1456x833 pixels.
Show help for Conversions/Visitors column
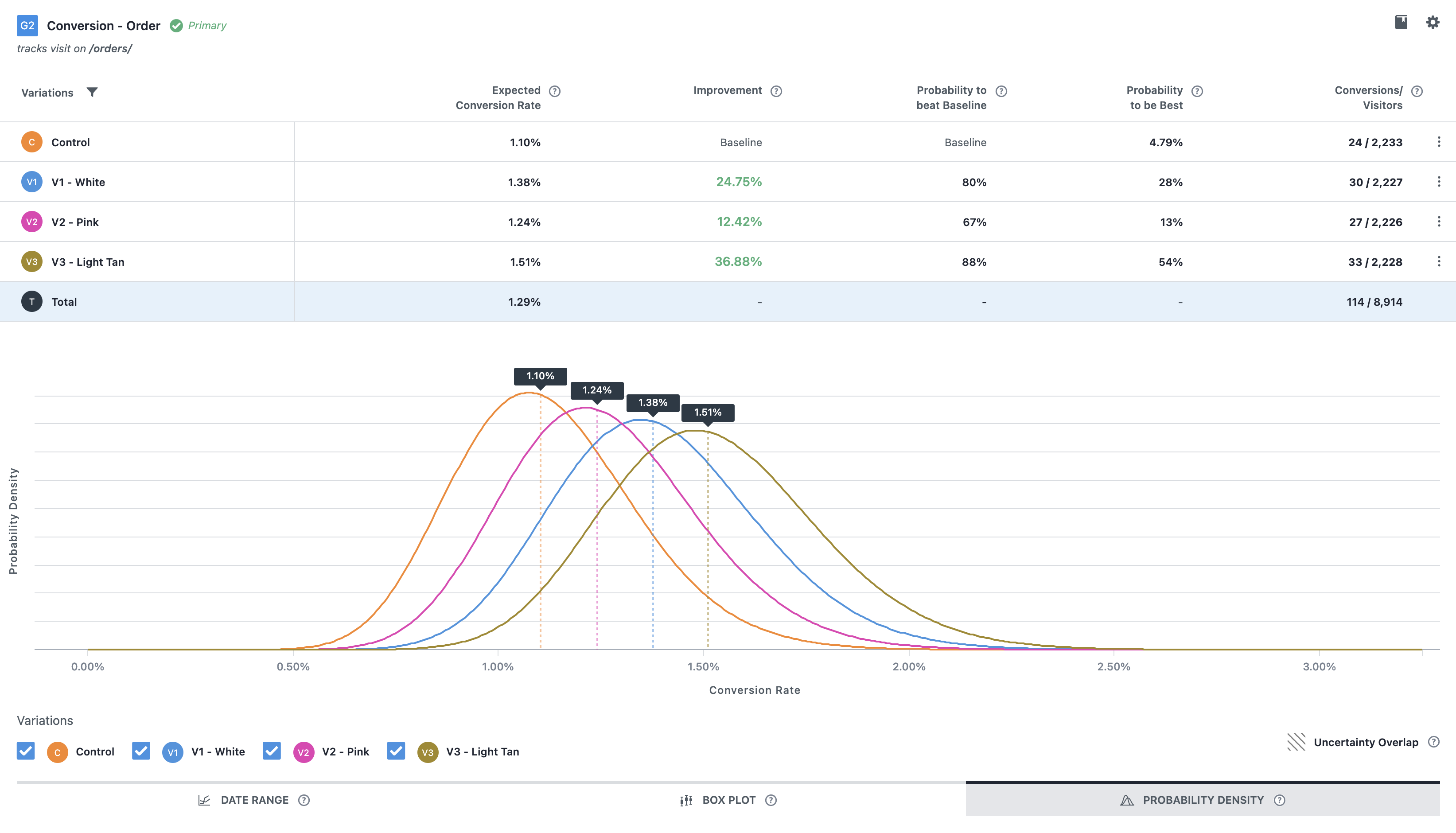pyautogui.click(x=1417, y=91)
